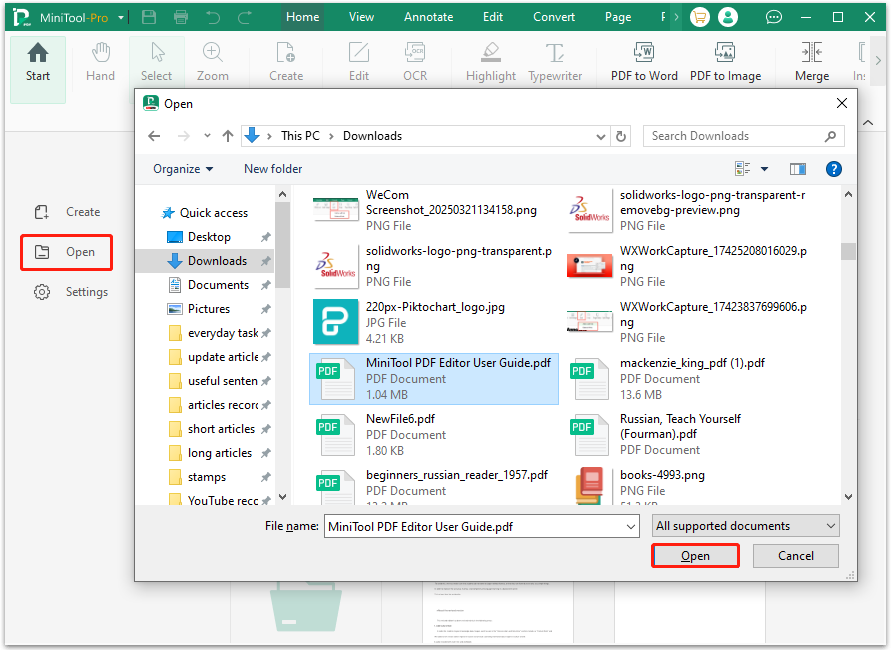Cancel the Open dialog

pyautogui.click(x=796, y=556)
